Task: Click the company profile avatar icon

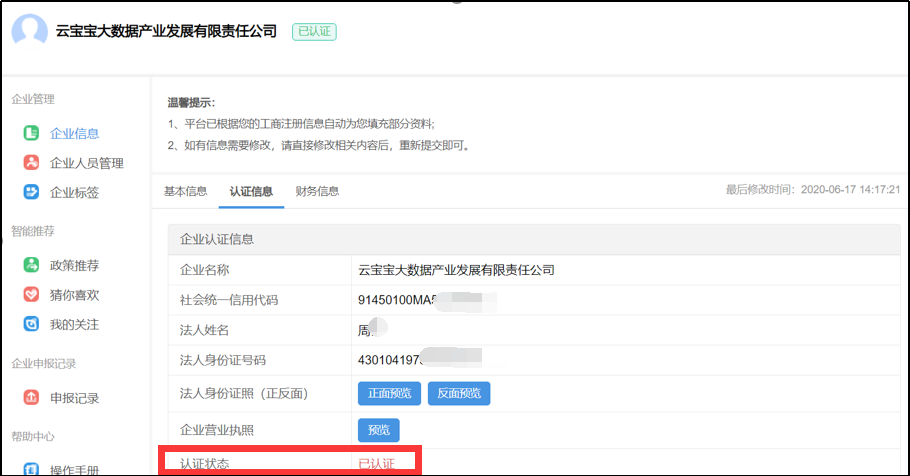Action: click(x=29, y=31)
